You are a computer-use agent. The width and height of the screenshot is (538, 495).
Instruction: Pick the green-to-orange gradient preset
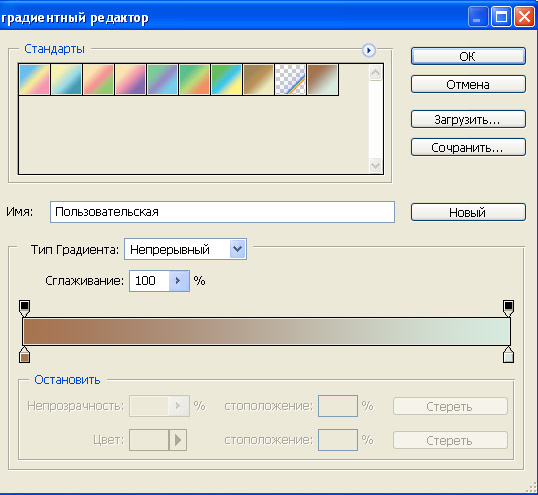195,80
